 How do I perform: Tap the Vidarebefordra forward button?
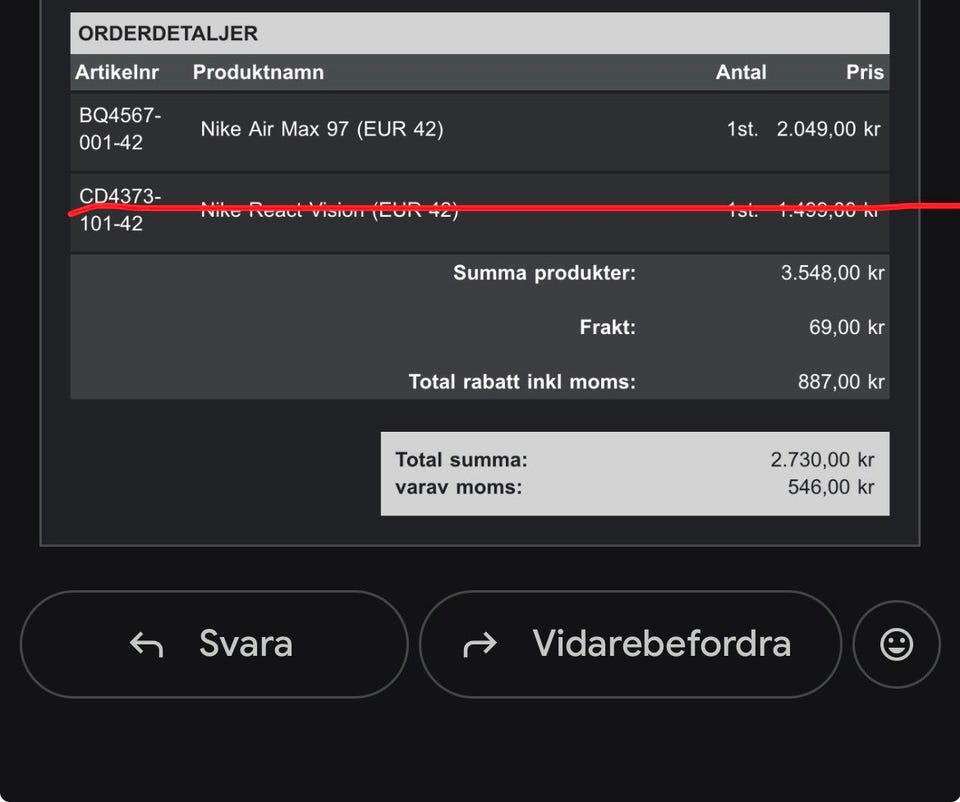pos(631,644)
